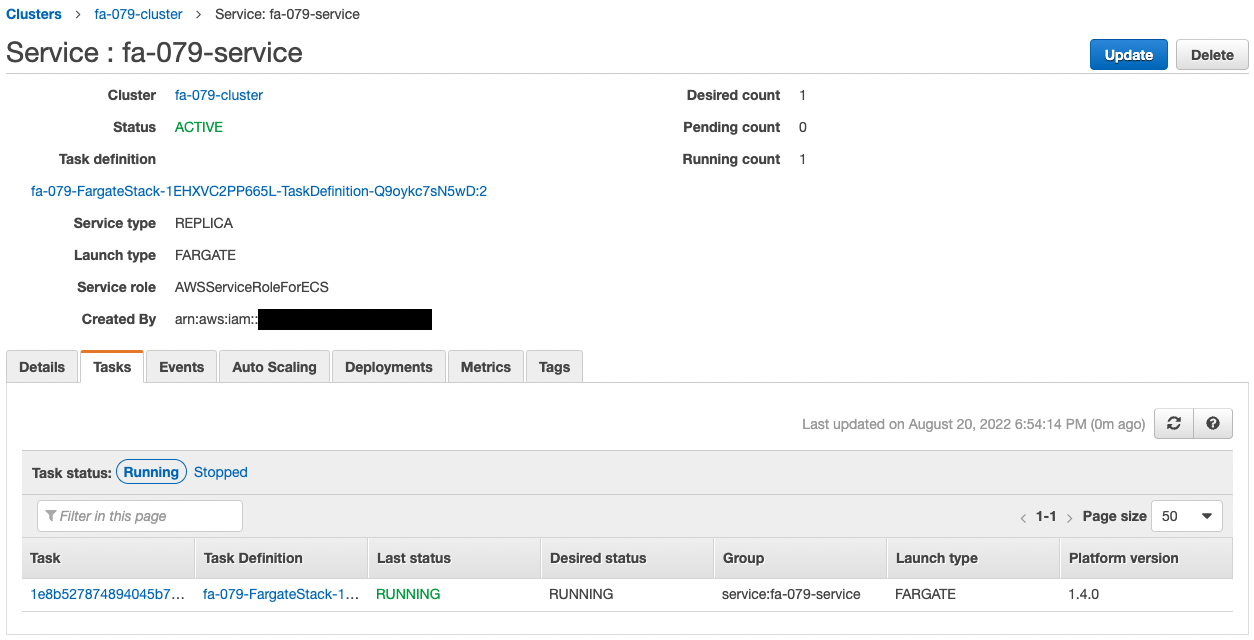
Task: Click the Update button
Action: pos(1128,54)
